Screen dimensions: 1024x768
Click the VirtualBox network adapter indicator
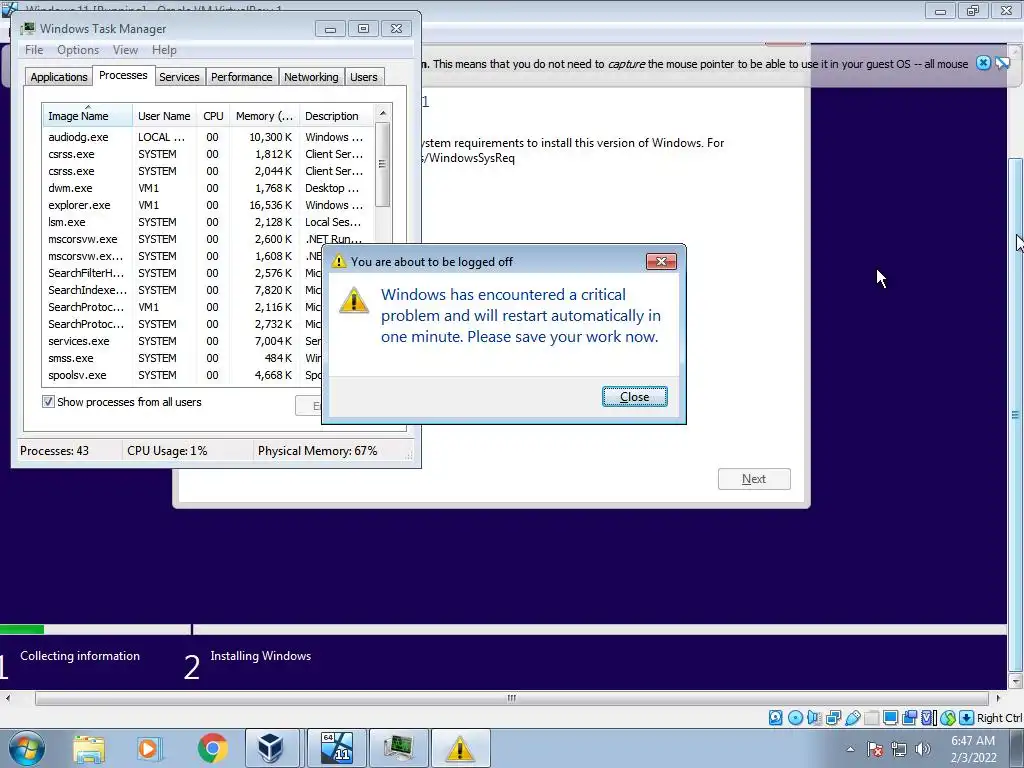click(833, 718)
